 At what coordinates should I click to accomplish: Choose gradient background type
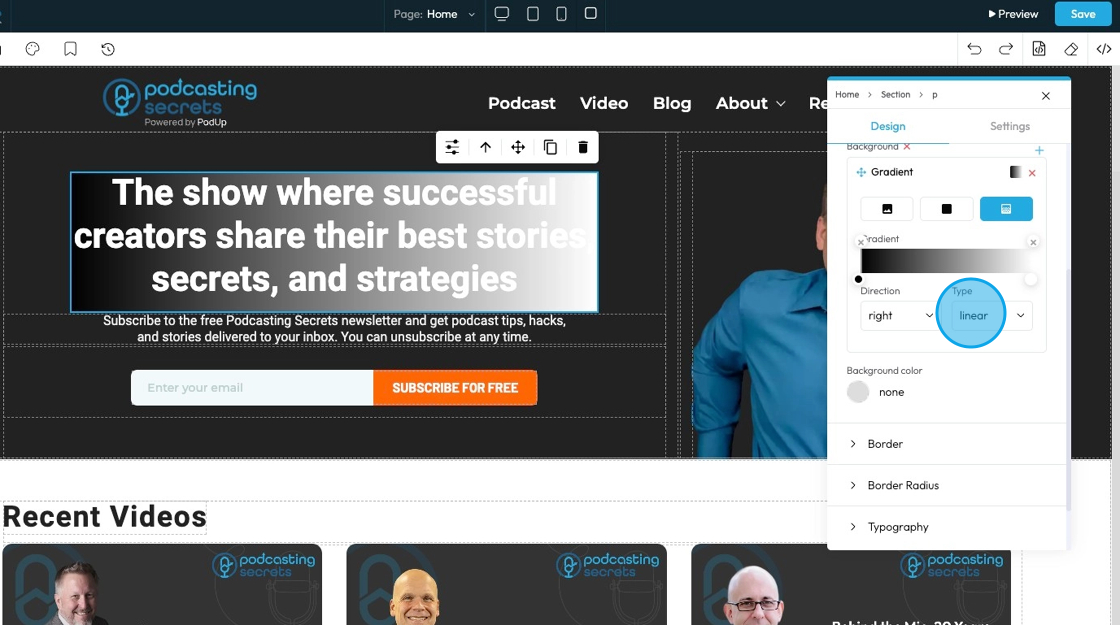coord(1006,209)
